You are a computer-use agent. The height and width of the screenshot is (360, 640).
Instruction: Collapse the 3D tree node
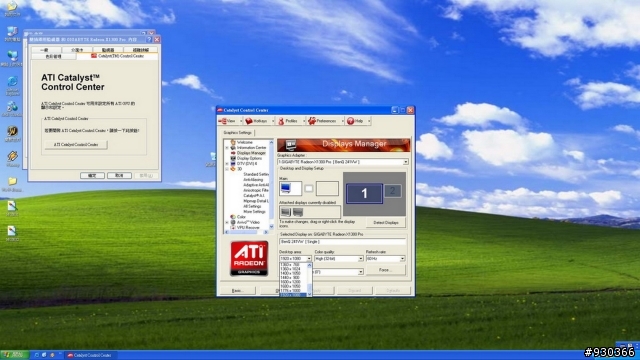coord(227,169)
